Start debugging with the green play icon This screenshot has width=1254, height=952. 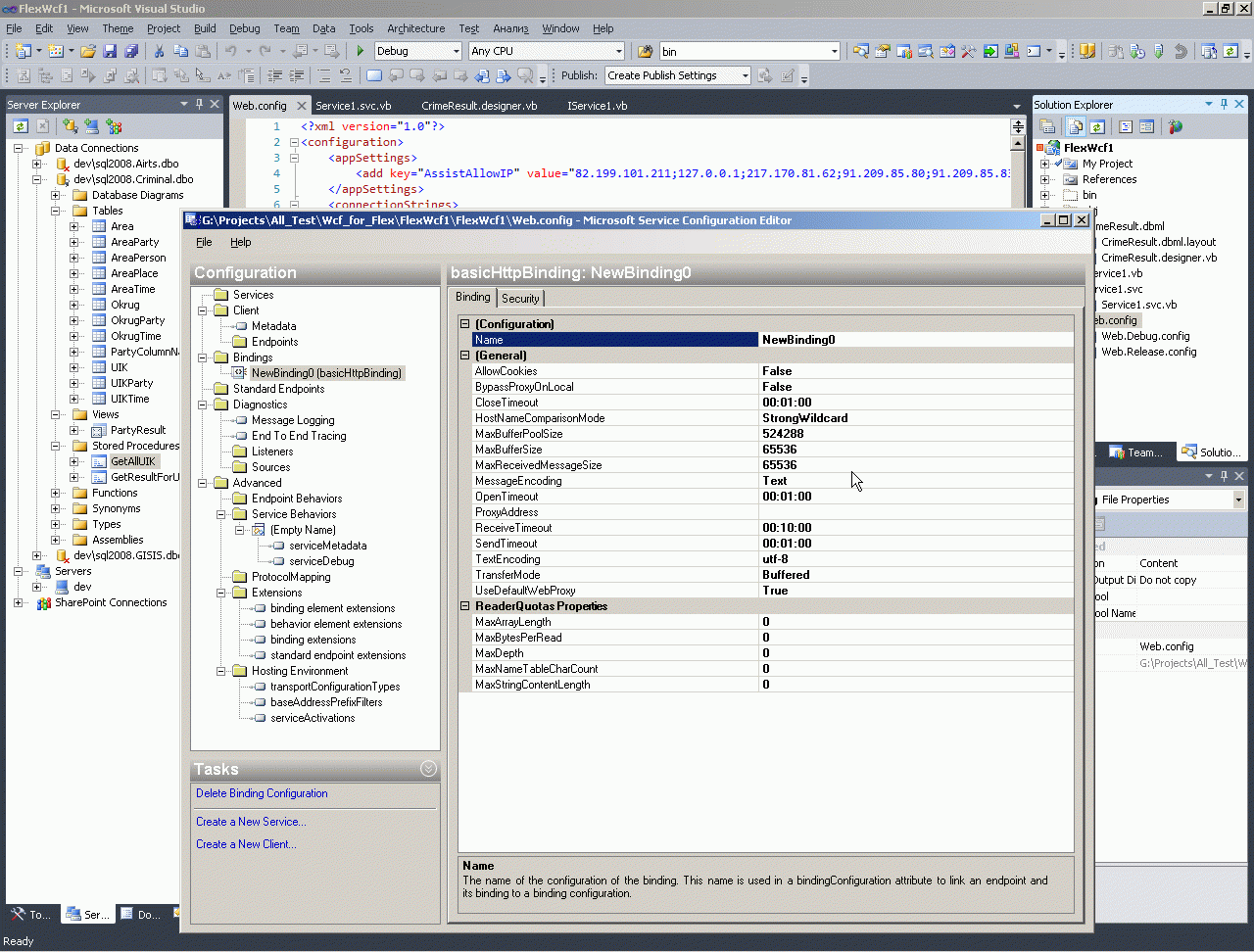click(x=361, y=51)
